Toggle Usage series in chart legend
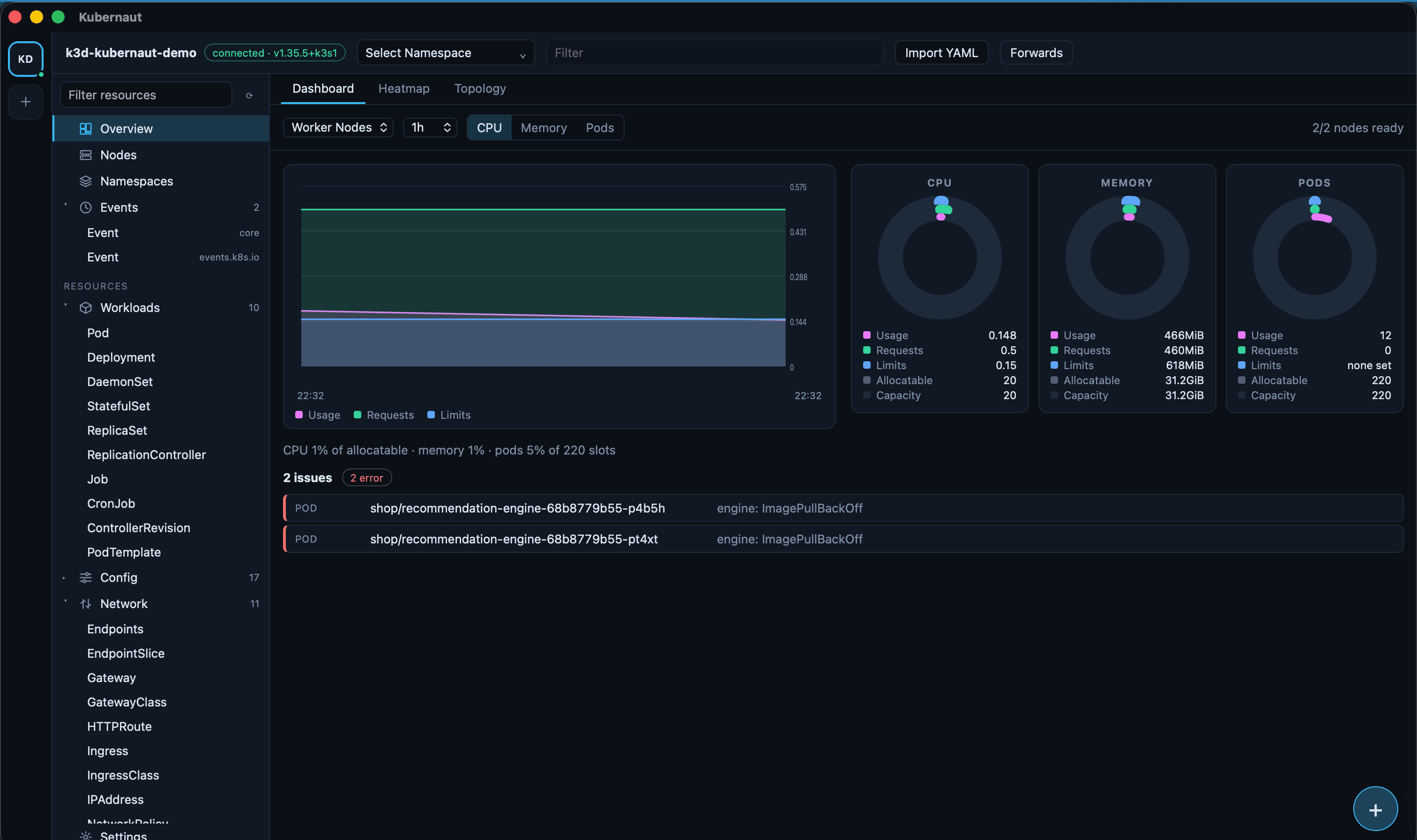Viewport: 1417px width, 840px height. 318,415
